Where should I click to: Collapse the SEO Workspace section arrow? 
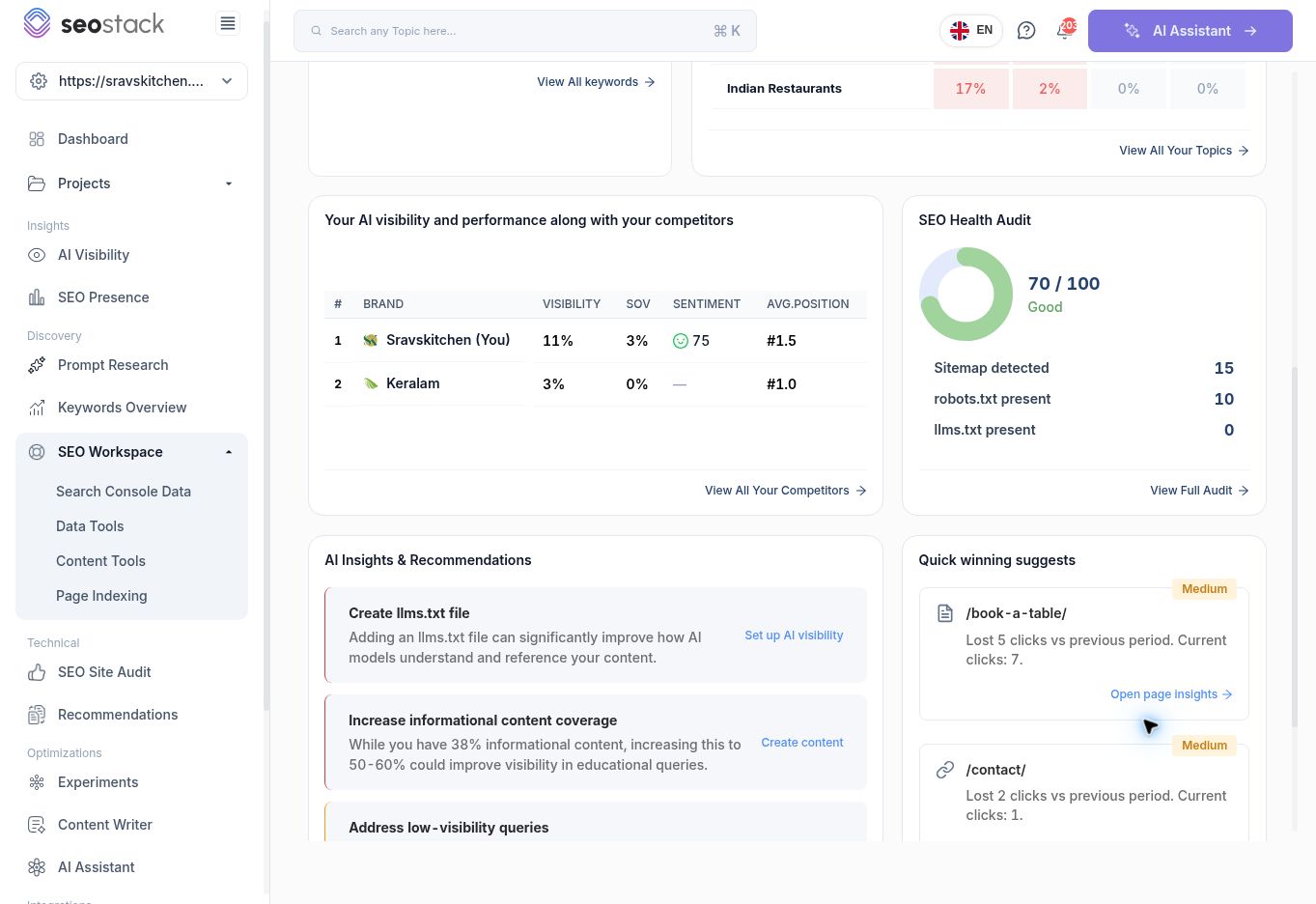pos(229,452)
